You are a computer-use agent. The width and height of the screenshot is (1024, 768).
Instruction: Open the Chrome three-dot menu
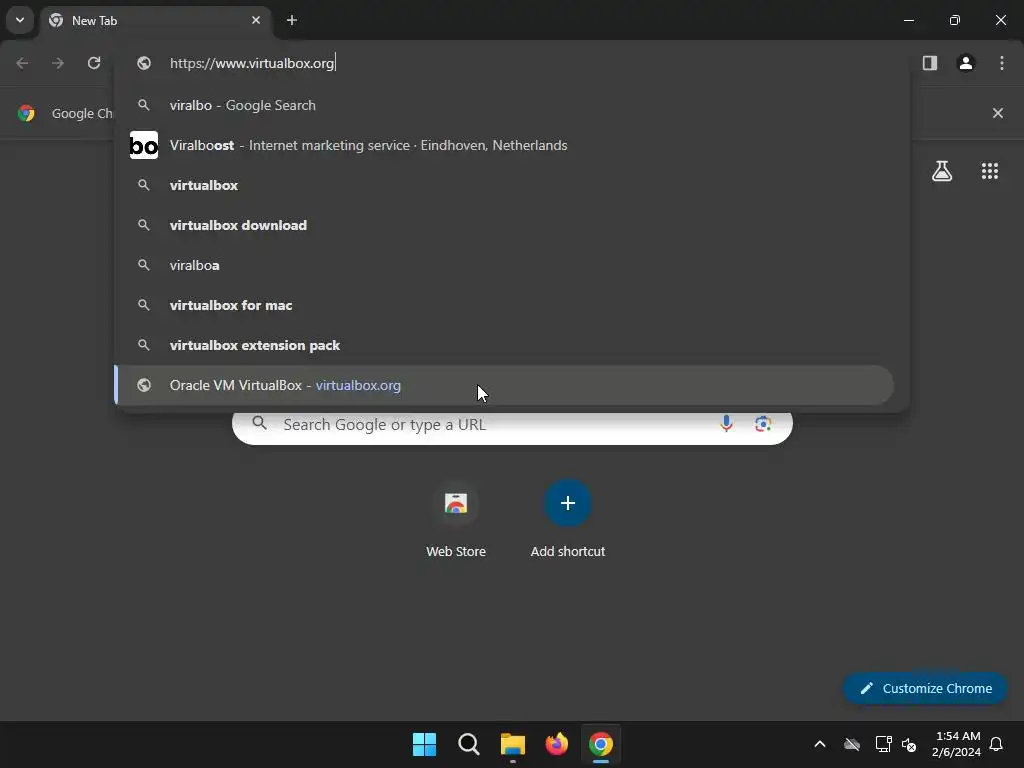(1001, 63)
